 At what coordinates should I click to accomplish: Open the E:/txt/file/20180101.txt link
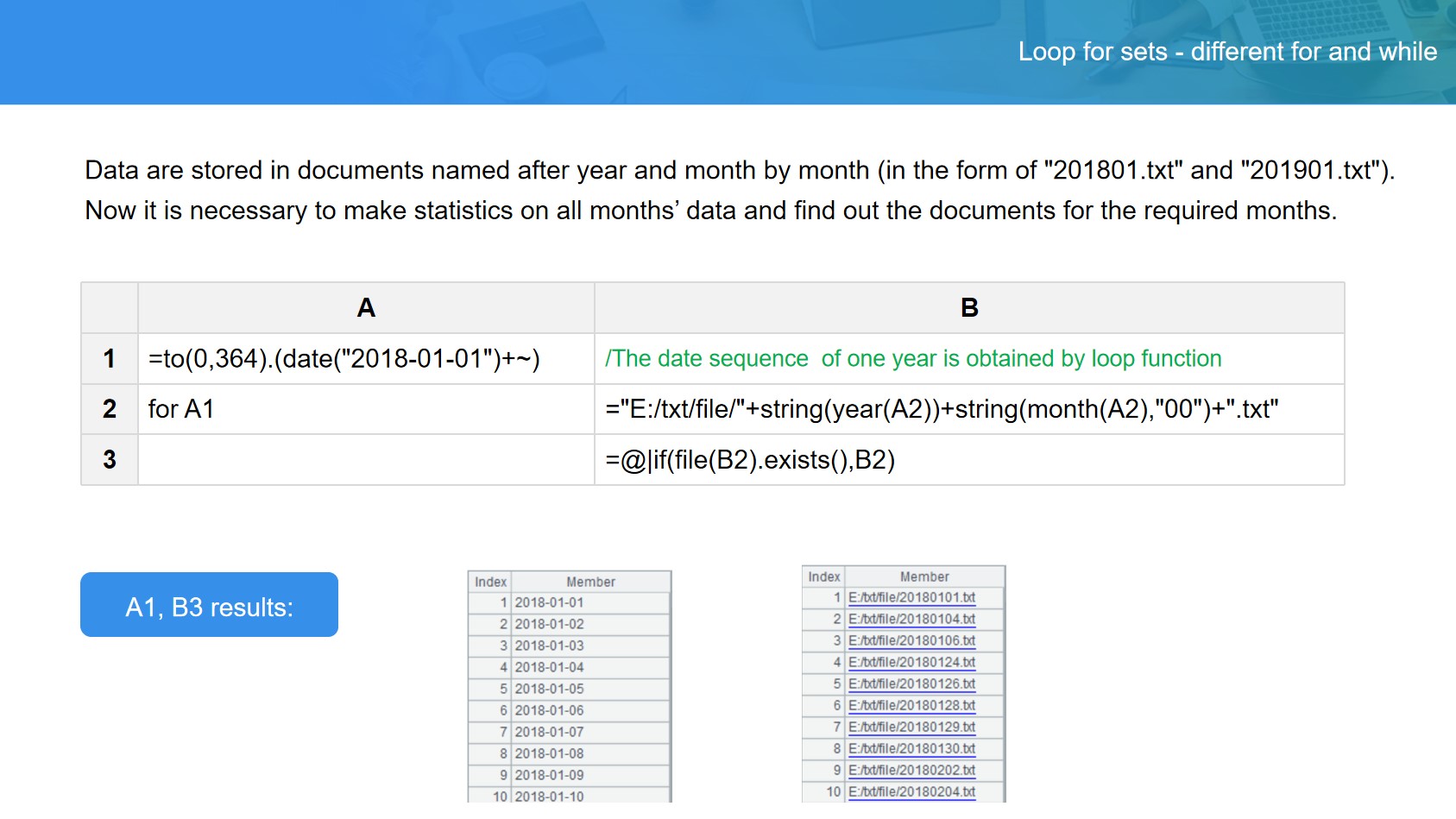tap(911, 598)
